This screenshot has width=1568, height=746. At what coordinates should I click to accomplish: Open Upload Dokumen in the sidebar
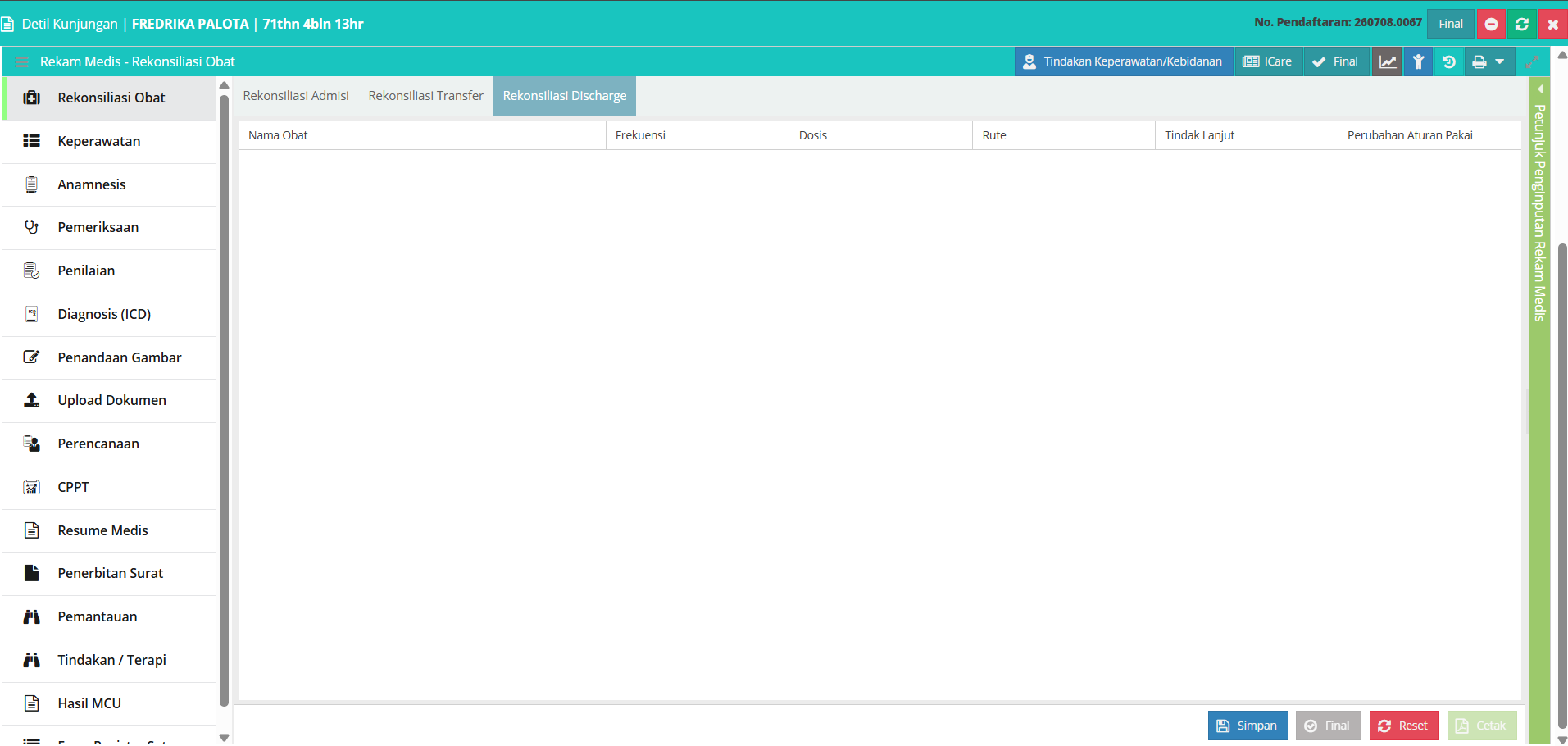pyautogui.click(x=110, y=401)
